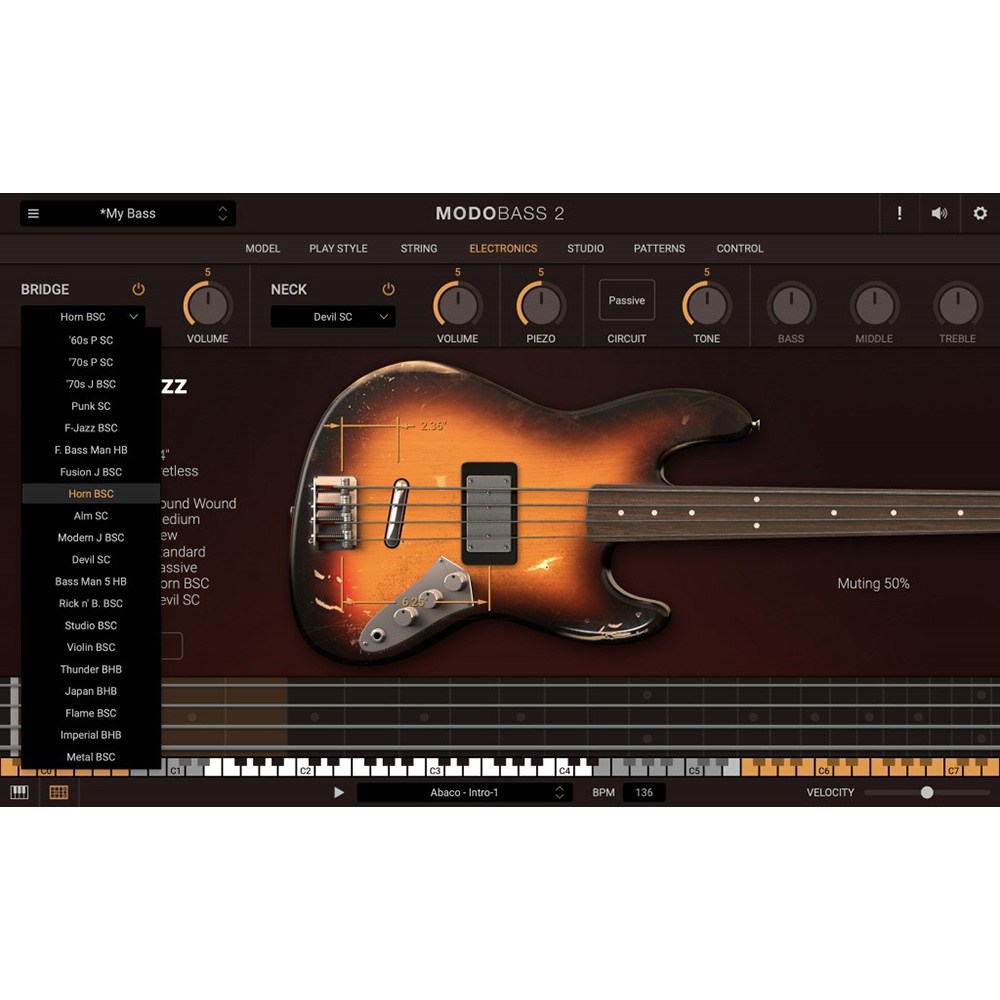Select '60s P SC pickup
This screenshot has height=1000, width=1000.
pyautogui.click(x=91, y=341)
